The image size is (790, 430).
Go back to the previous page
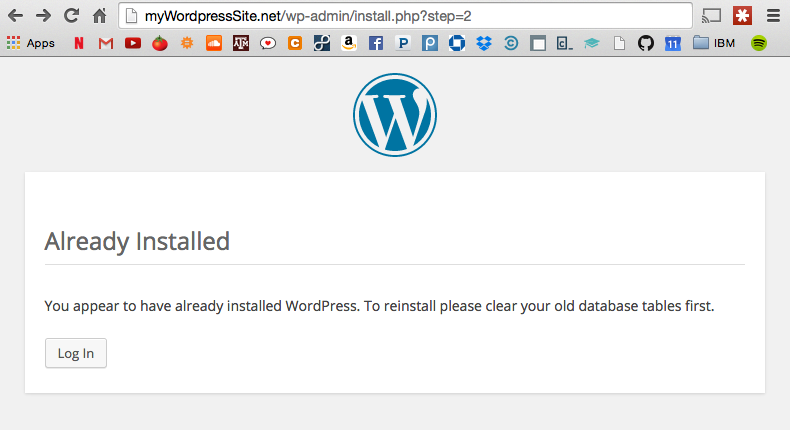tap(16, 16)
